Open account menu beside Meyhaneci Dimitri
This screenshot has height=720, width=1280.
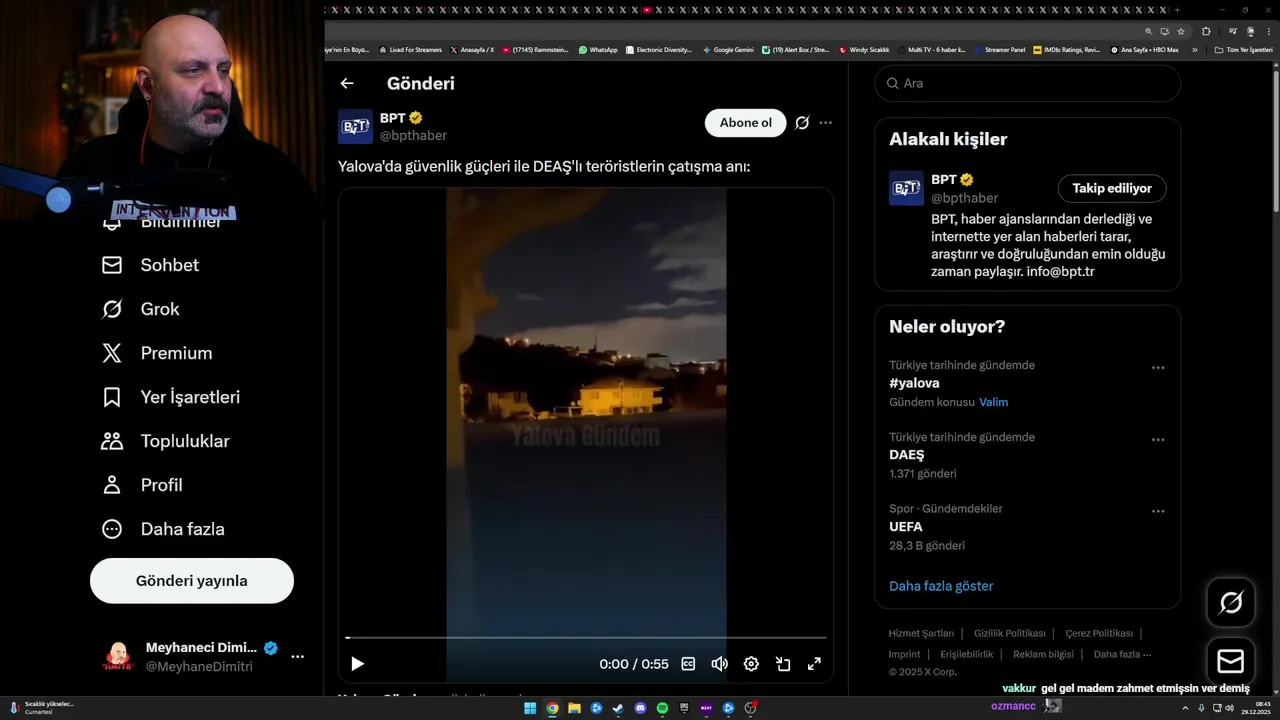pos(297,657)
